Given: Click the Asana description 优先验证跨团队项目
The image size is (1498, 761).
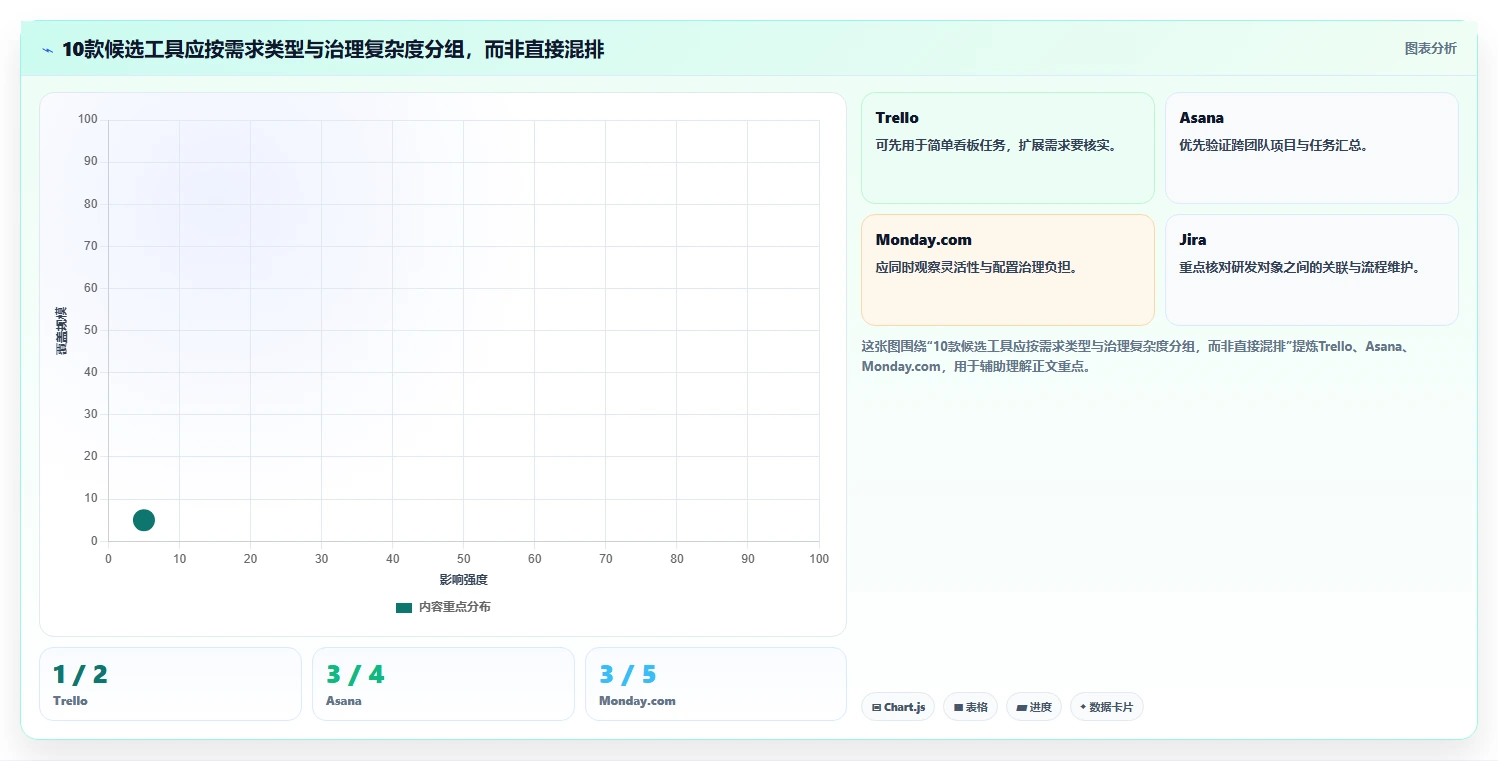Looking at the screenshot, I should click(x=1275, y=145).
